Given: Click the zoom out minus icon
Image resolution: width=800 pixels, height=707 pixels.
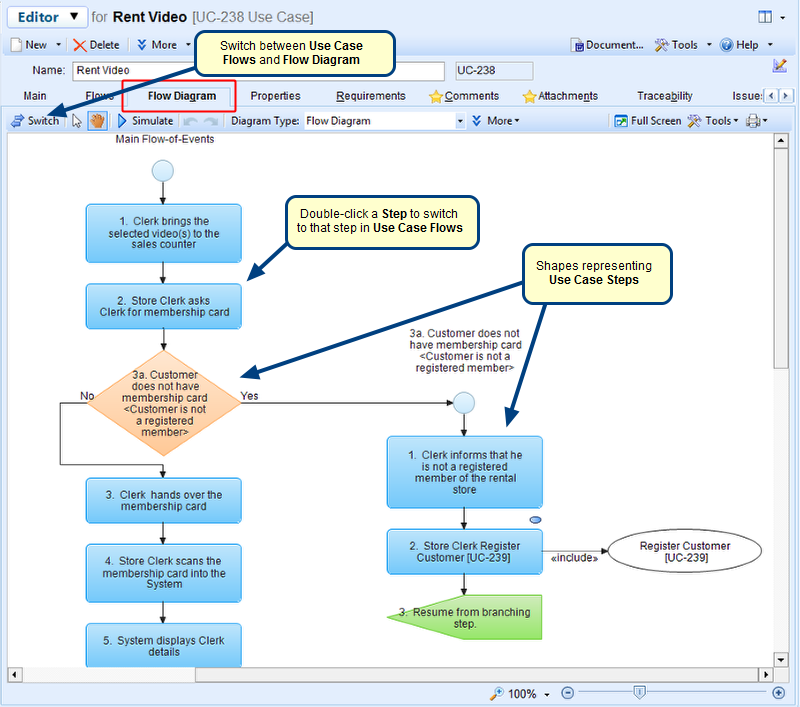Looking at the screenshot, I should 567,693.
